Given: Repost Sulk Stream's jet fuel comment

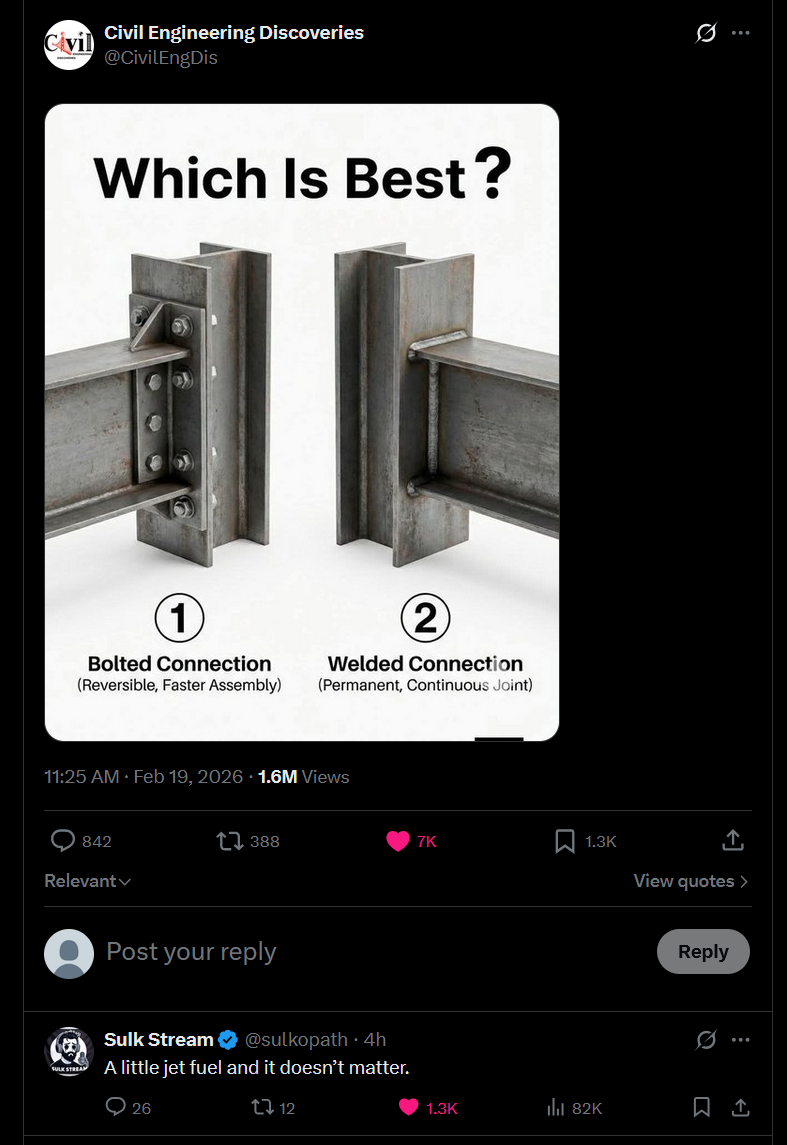Looking at the screenshot, I should point(261,1107).
